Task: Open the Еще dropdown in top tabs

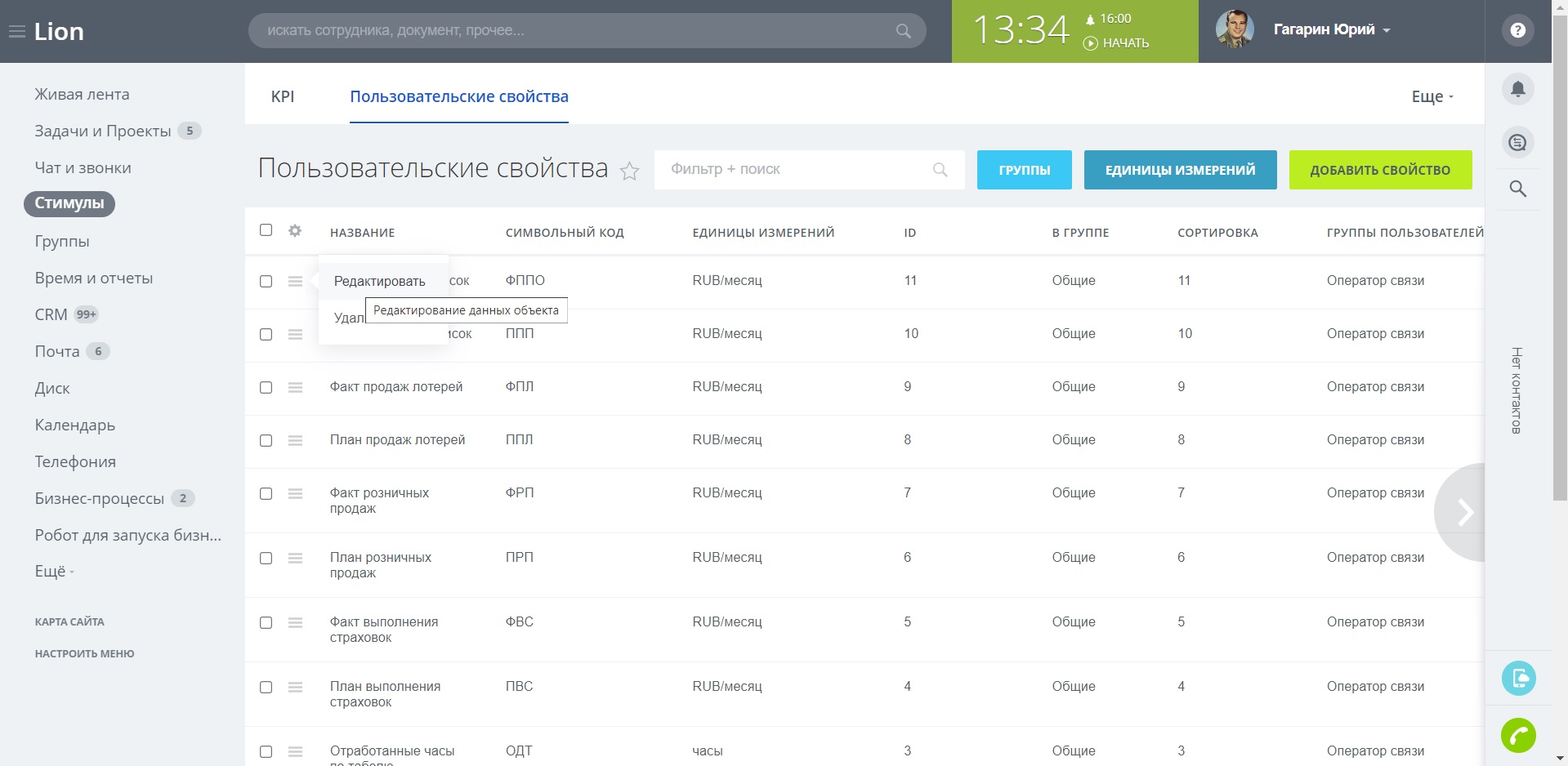Action: (1432, 96)
